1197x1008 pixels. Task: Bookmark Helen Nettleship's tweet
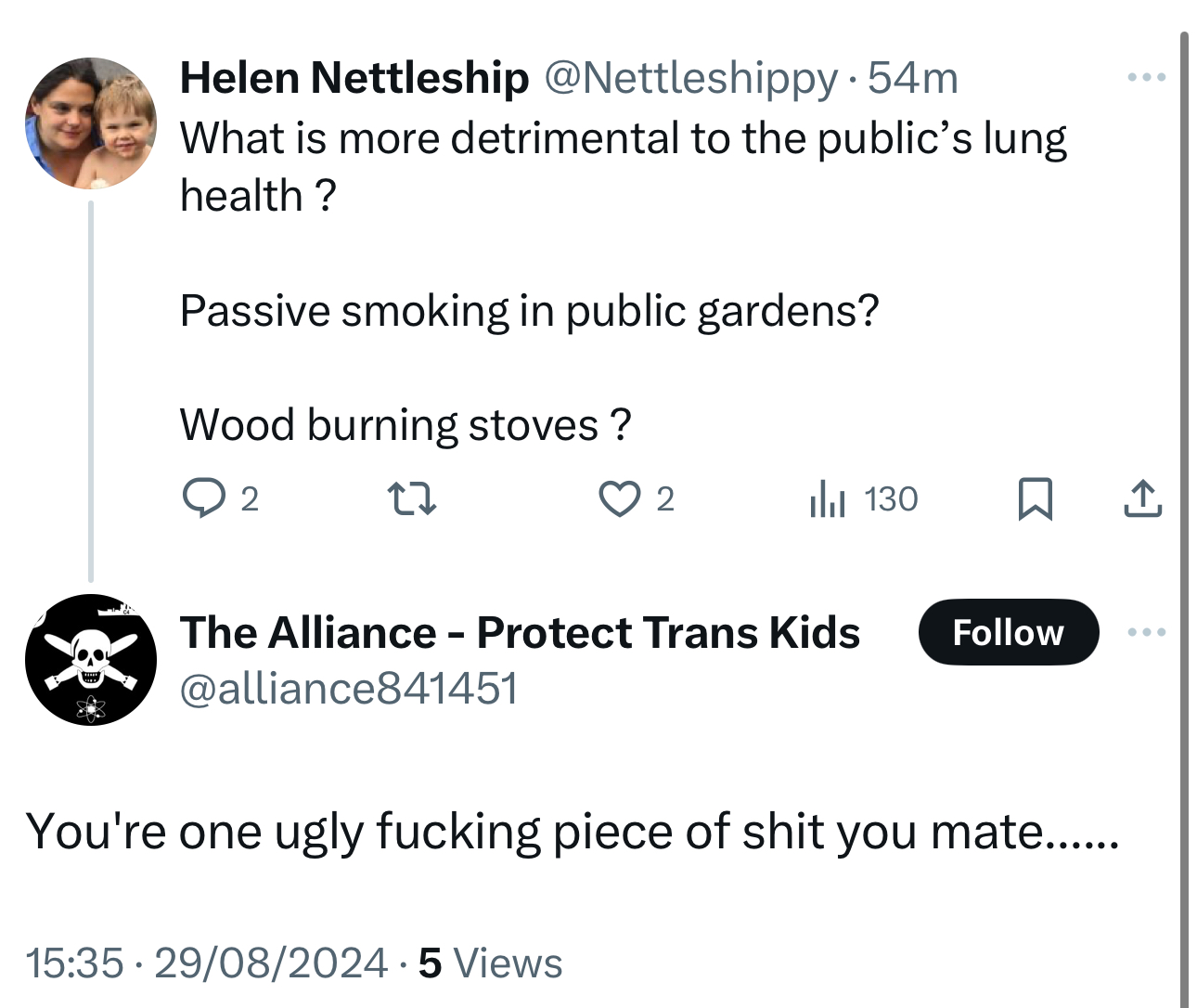(1035, 499)
